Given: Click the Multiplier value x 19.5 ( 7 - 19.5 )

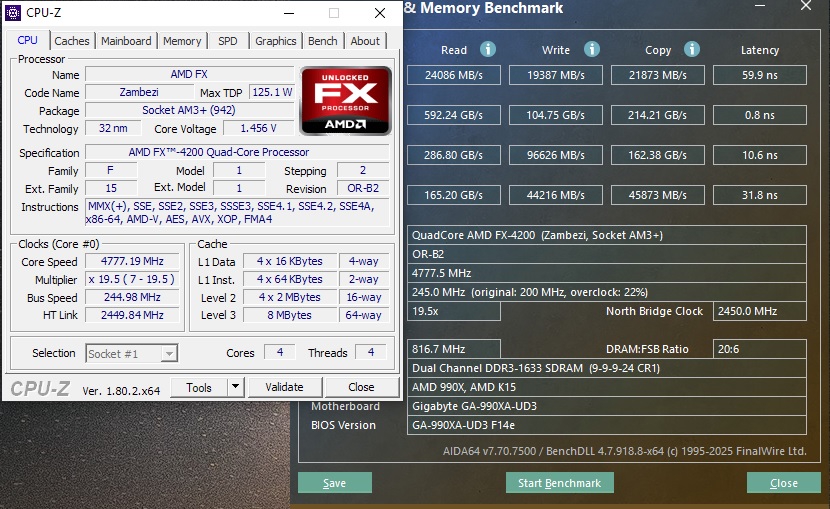Looking at the screenshot, I should point(132,279).
